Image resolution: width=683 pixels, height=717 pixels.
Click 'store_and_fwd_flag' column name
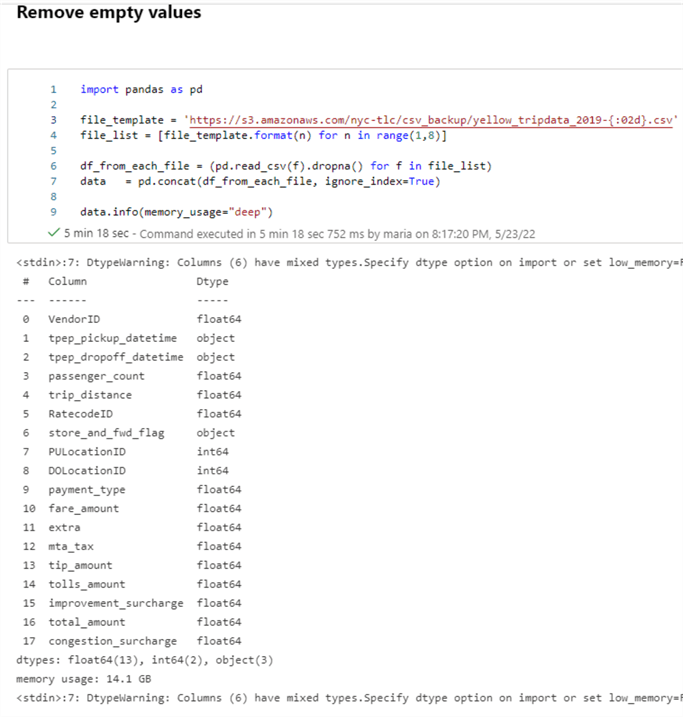[x=106, y=433]
